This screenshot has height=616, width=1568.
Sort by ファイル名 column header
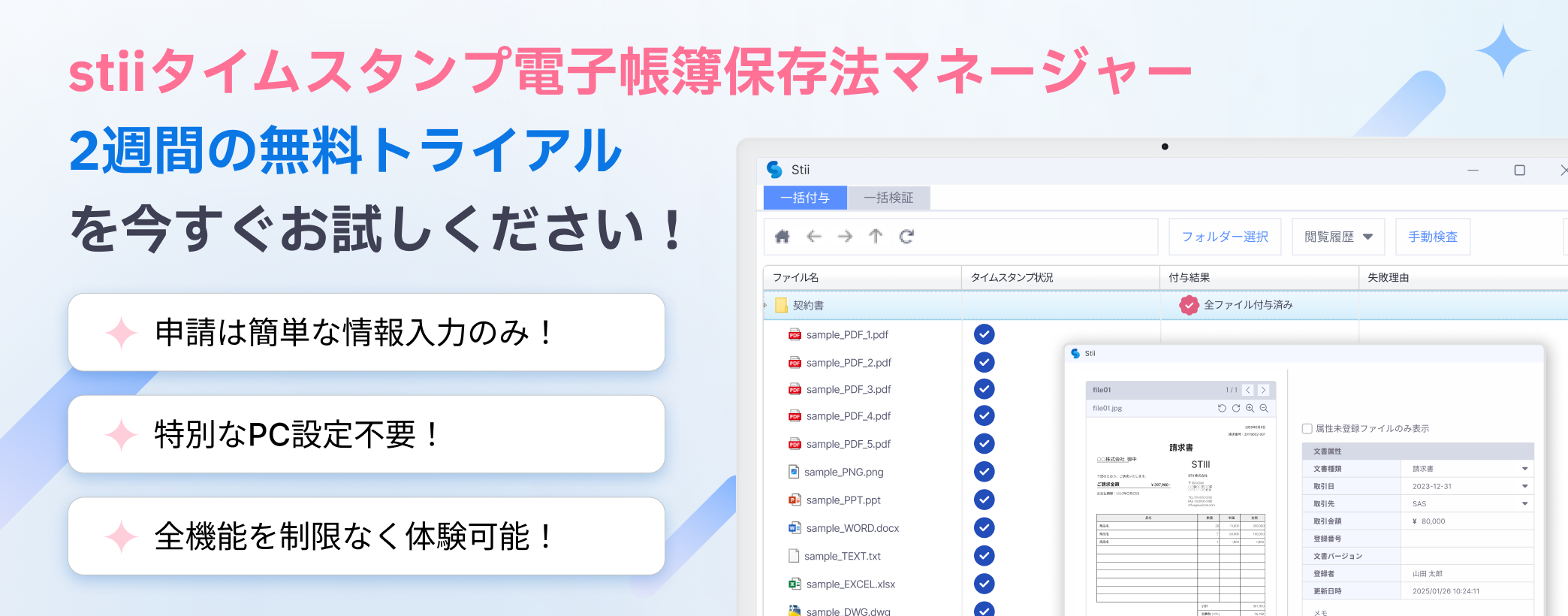[862, 277]
